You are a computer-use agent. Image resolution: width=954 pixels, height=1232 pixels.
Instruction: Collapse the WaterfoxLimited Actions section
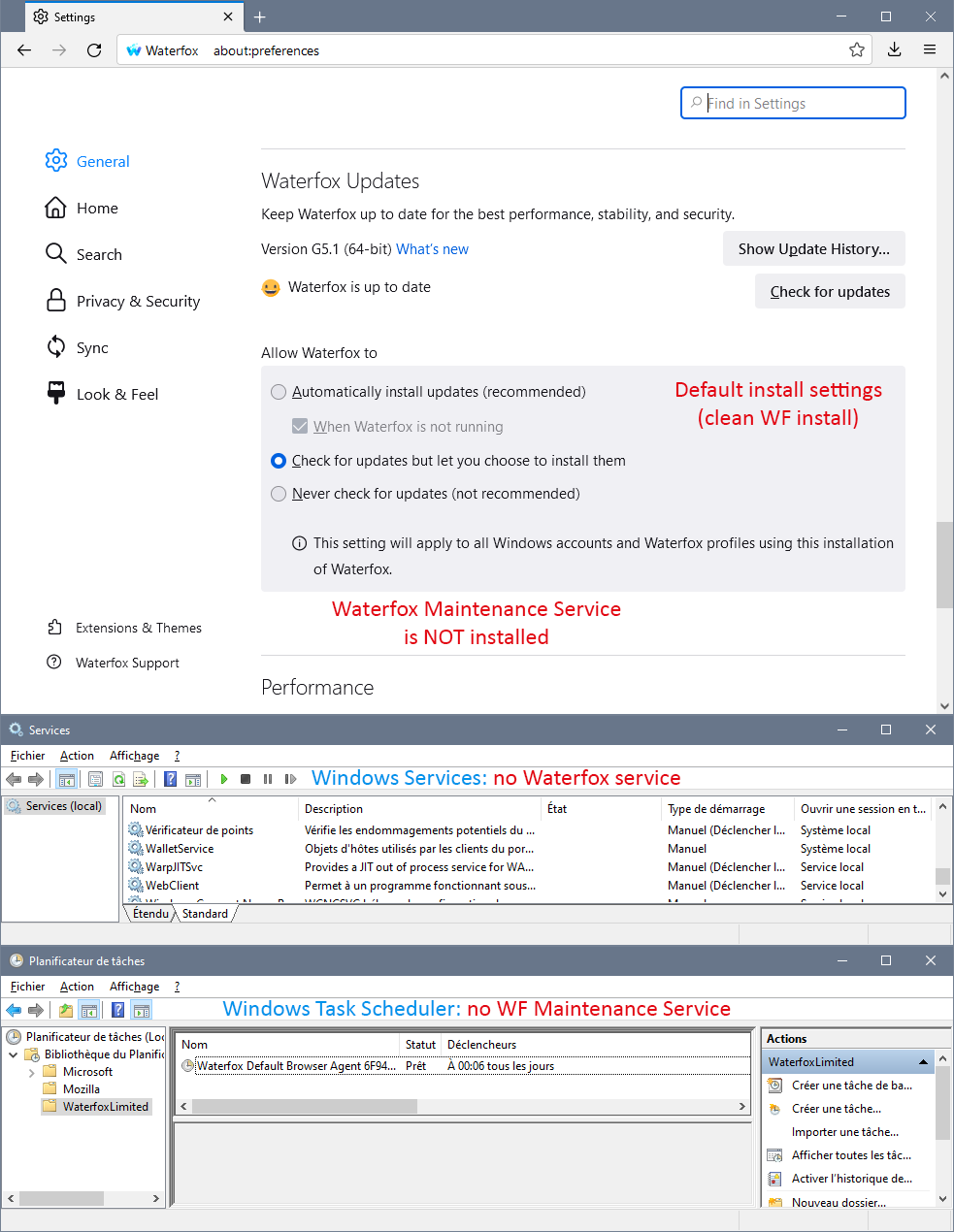923,1062
